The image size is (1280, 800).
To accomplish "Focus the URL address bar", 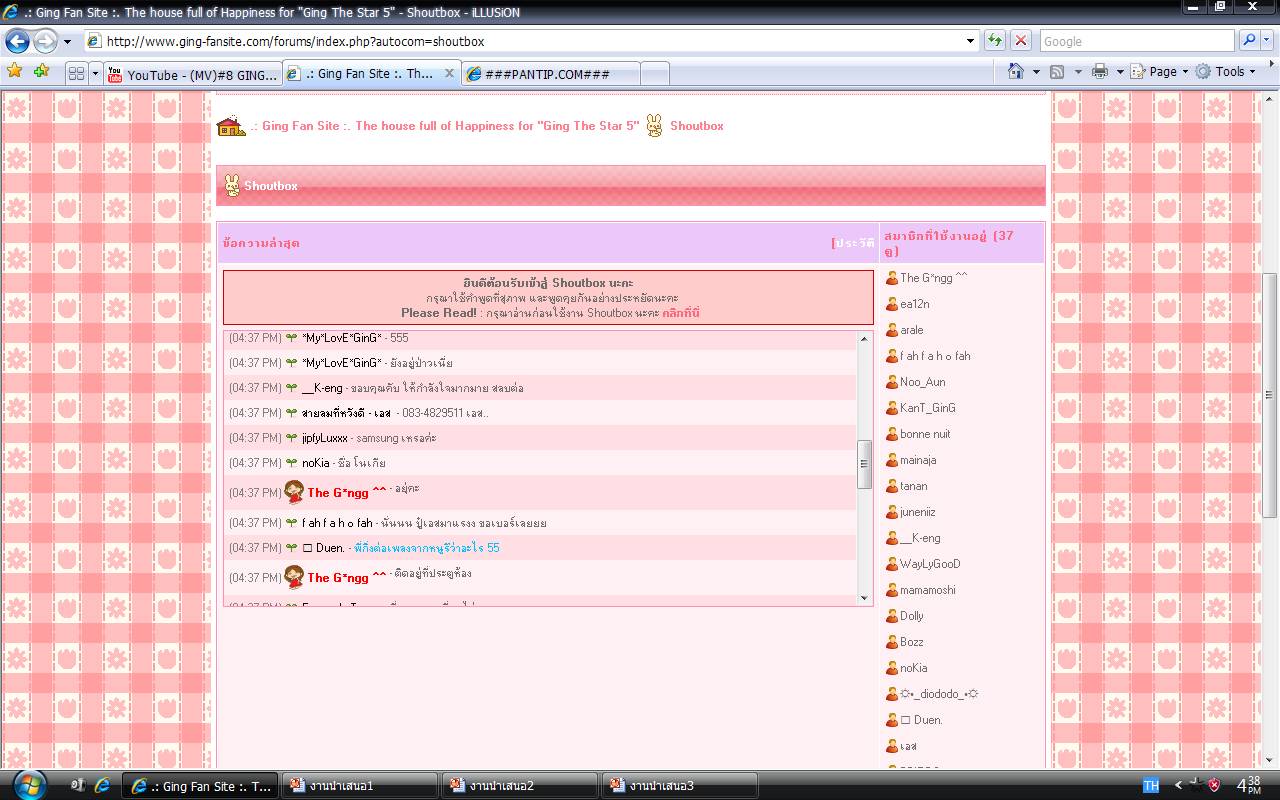I will (x=523, y=41).
